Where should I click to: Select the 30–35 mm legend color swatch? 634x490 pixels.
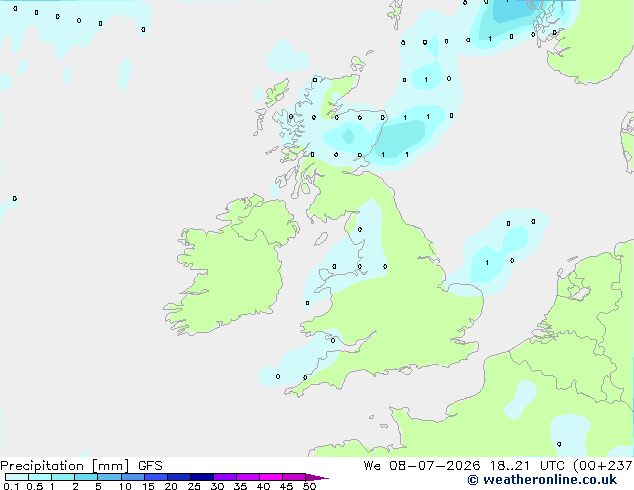(224, 477)
